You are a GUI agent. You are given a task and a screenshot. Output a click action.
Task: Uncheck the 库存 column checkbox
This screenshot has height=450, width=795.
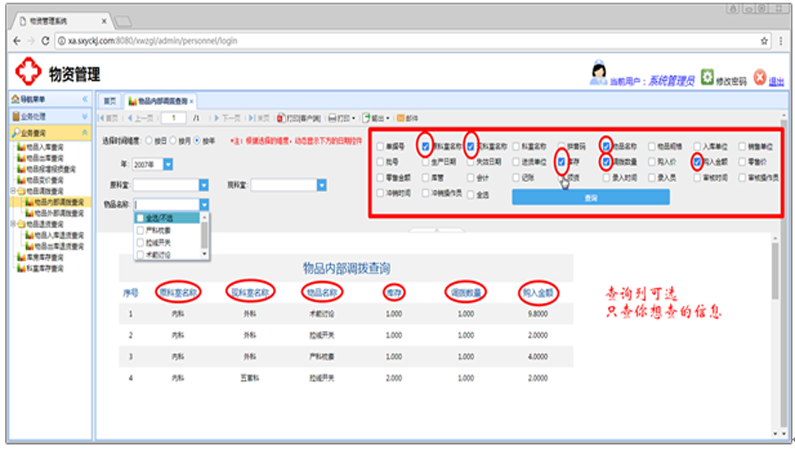click(x=561, y=160)
